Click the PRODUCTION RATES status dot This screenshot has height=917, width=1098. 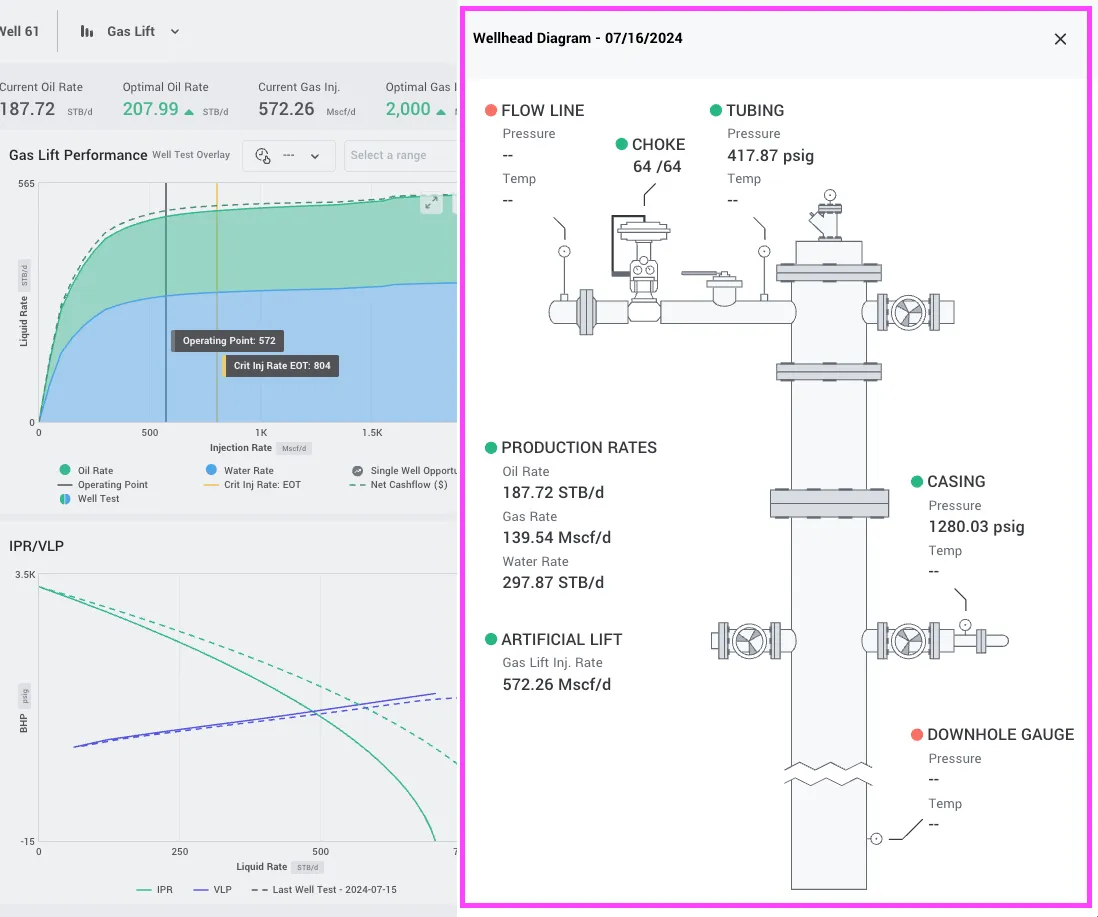coord(491,448)
